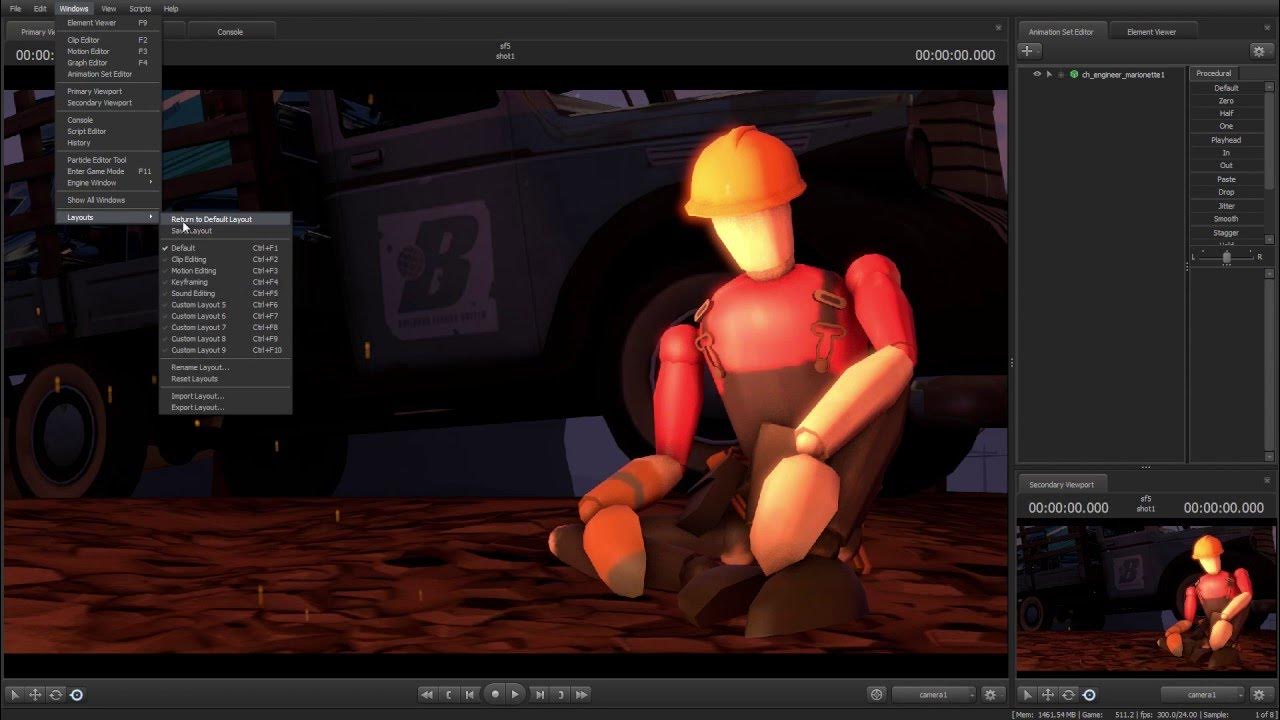Jump to the first frame with rewind button
This screenshot has height=720, width=1280.
coord(427,694)
